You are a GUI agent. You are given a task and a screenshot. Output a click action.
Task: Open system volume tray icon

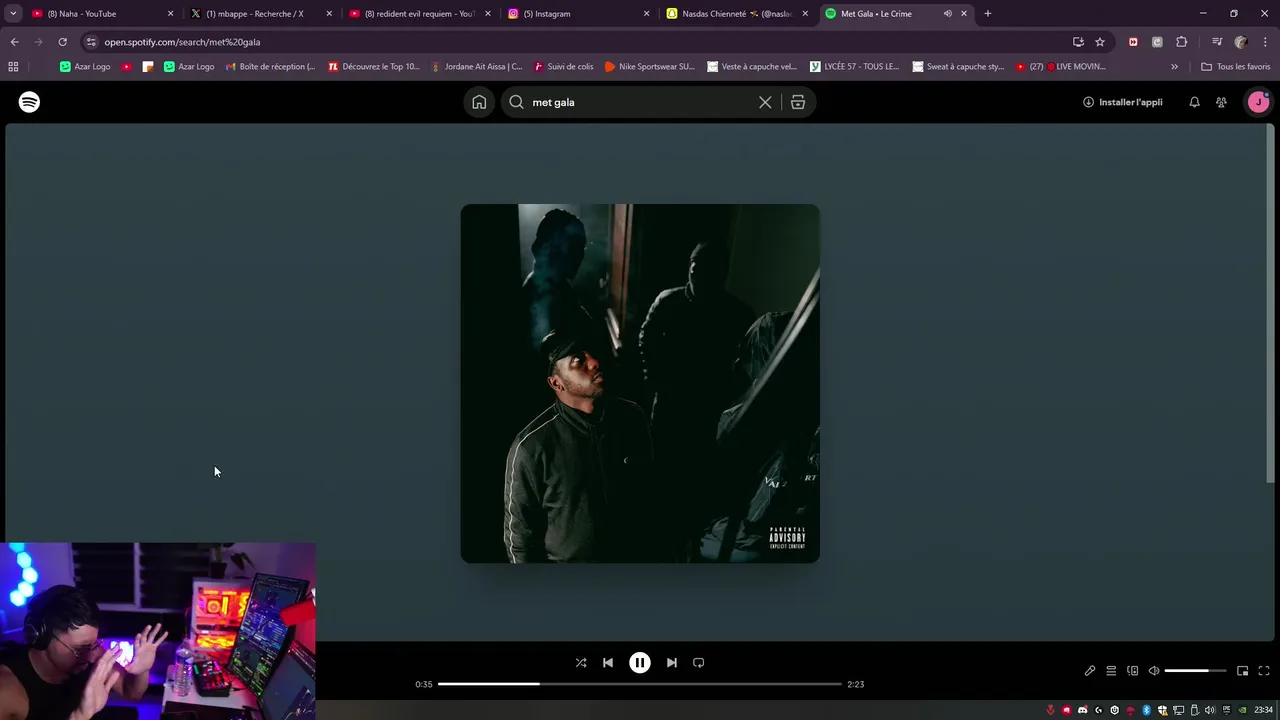[x=1210, y=710]
